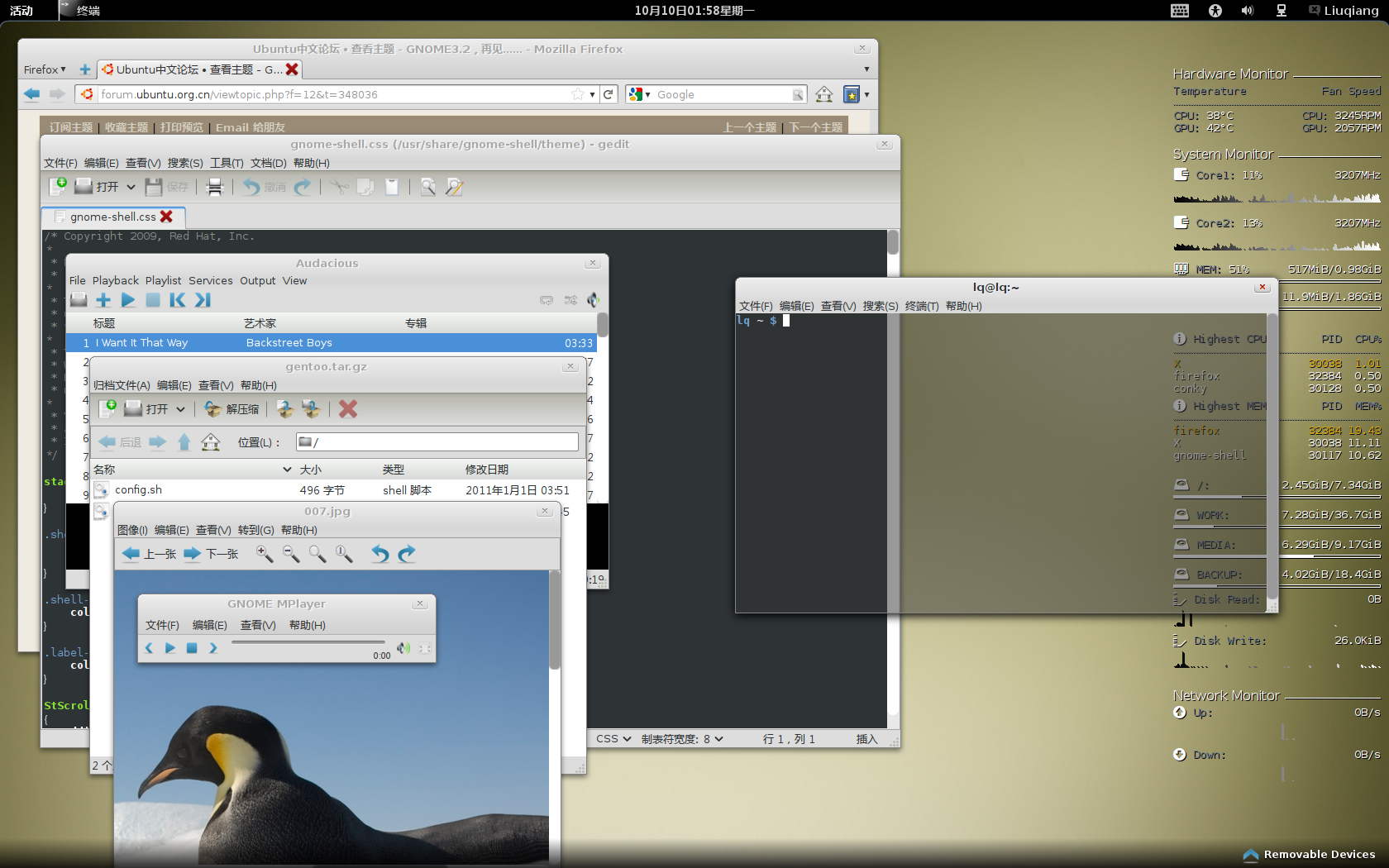Click GNOME MPlayer volume speaker icon
The image size is (1389, 868).
(403, 648)
